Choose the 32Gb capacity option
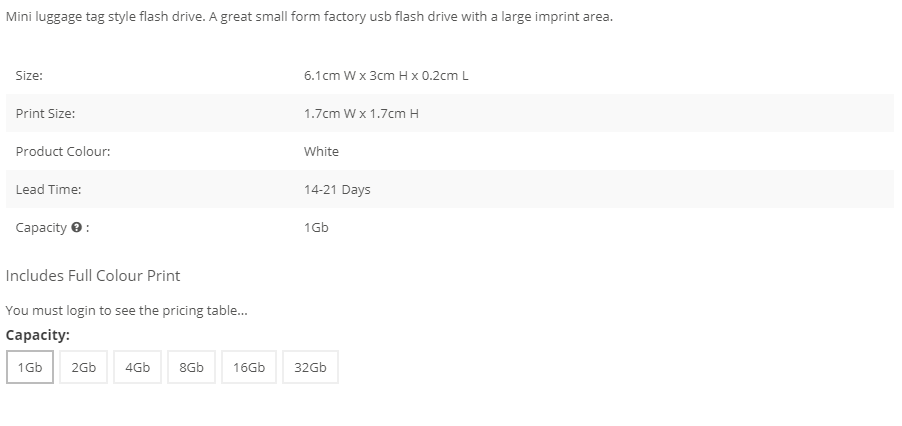Viewport: 902px width, 426px height. 311,367
